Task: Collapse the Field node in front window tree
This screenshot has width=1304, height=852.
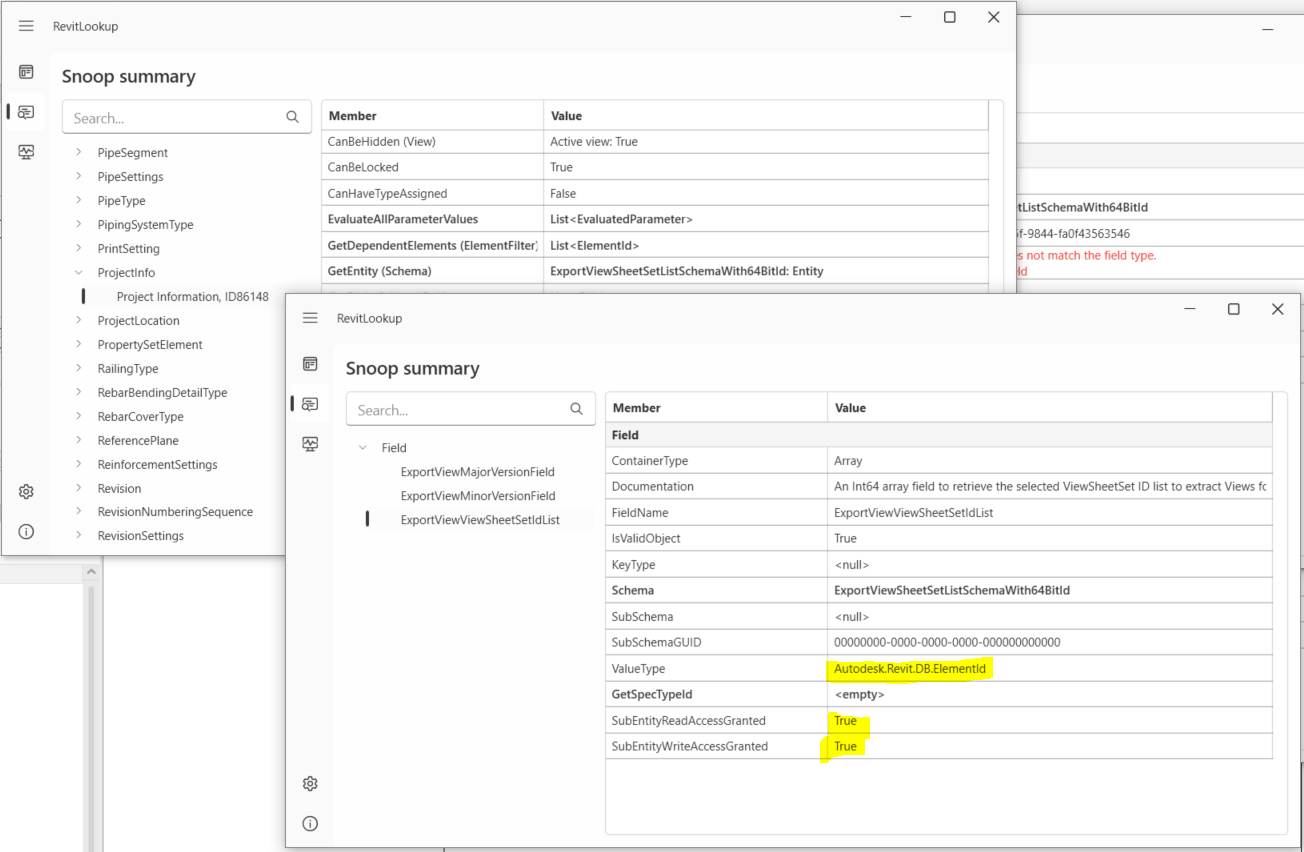Action: click(x=362, y=447)
